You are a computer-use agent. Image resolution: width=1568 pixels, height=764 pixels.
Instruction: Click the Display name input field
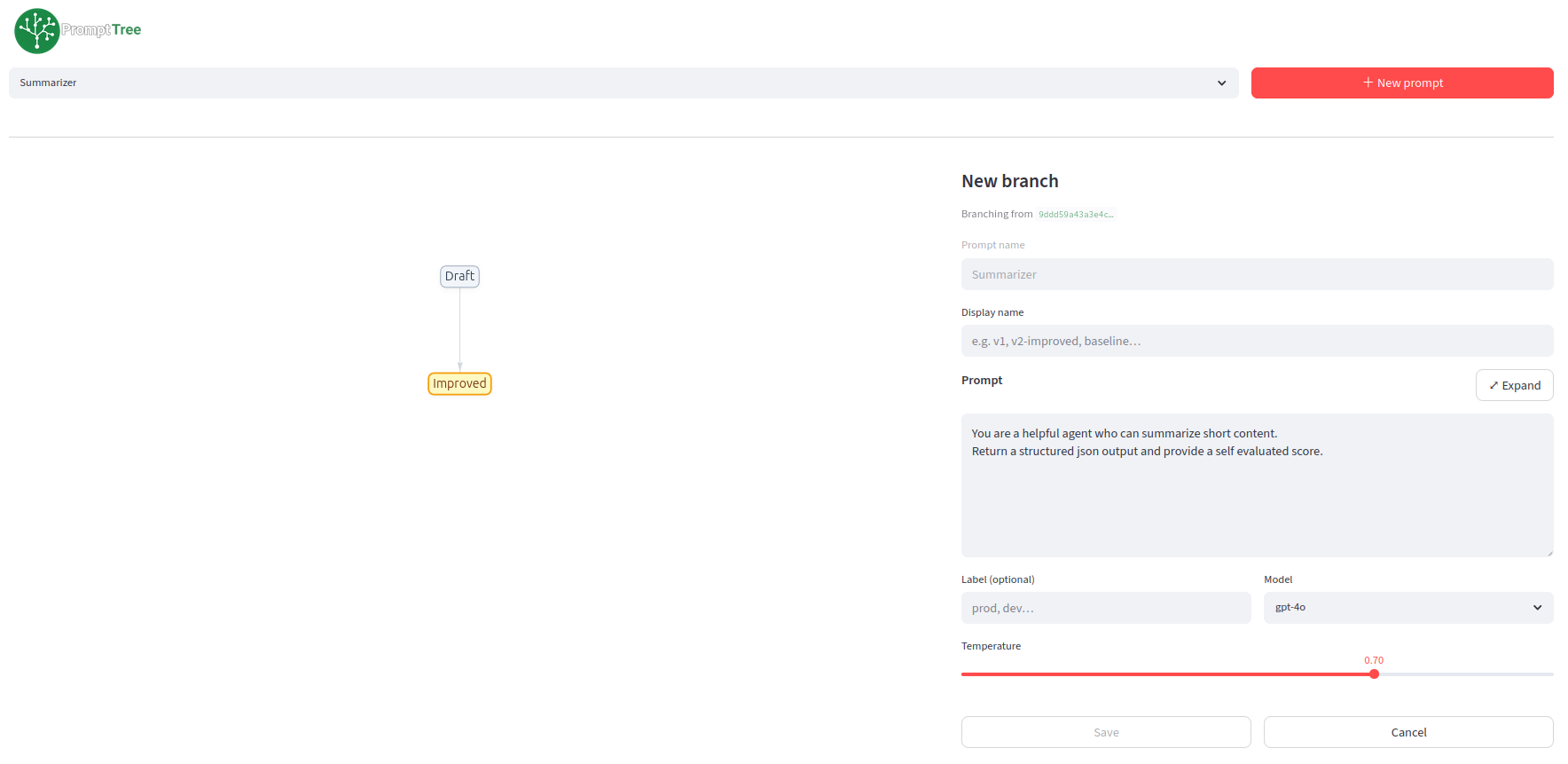coord(1257,341)
